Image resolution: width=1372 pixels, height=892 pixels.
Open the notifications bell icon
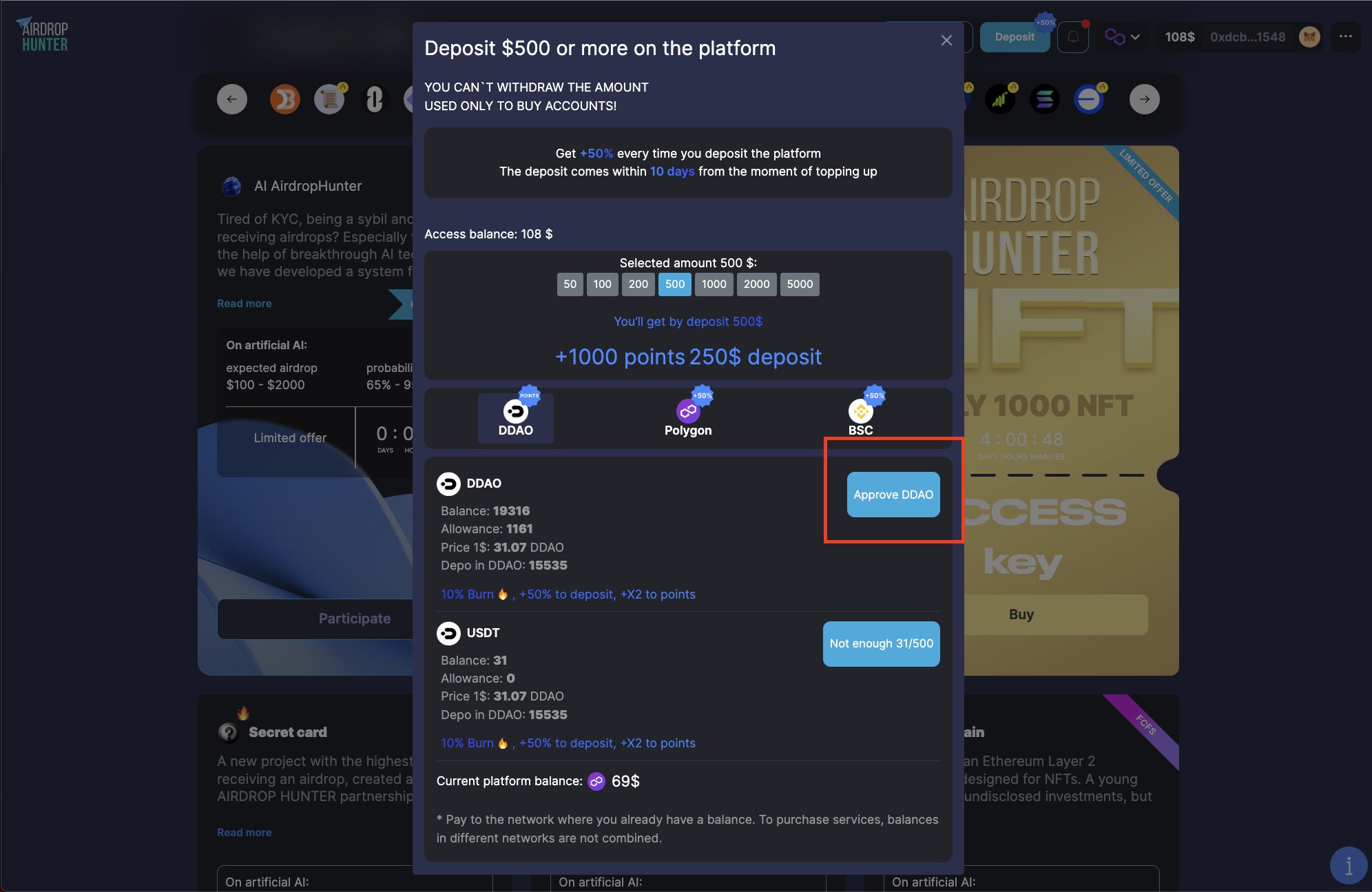pyautogui.click(x=1073, y=37)
